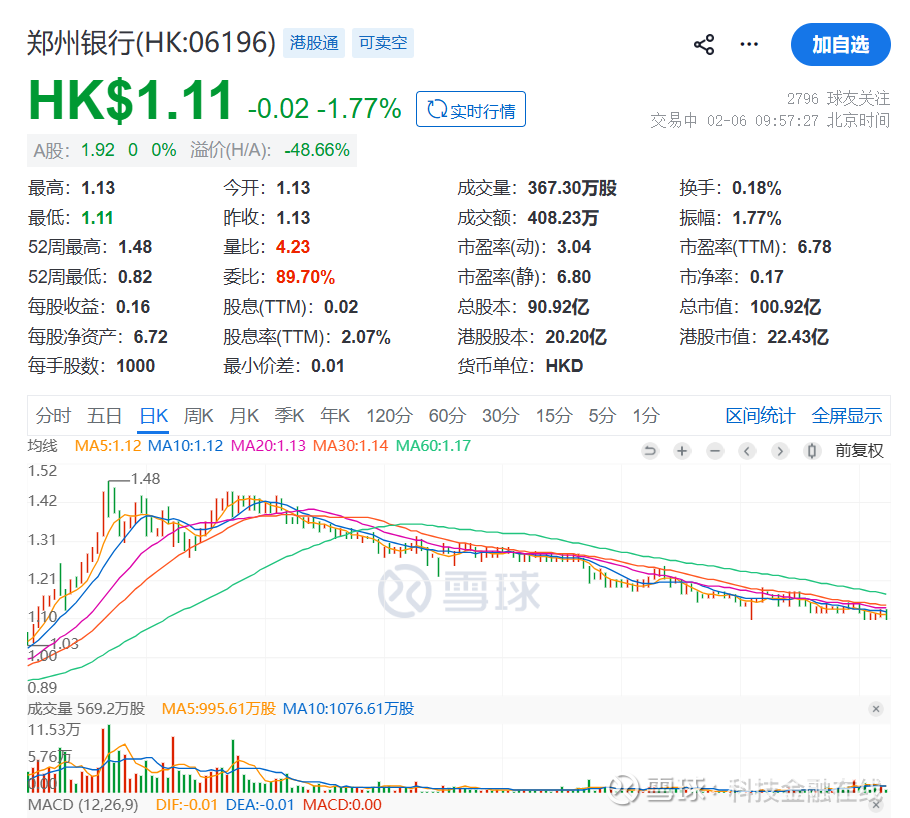This screenshot has height=818, width=910.
Task: Click the 港股市值 22.43亿 value
Action: tap(798, 337)
